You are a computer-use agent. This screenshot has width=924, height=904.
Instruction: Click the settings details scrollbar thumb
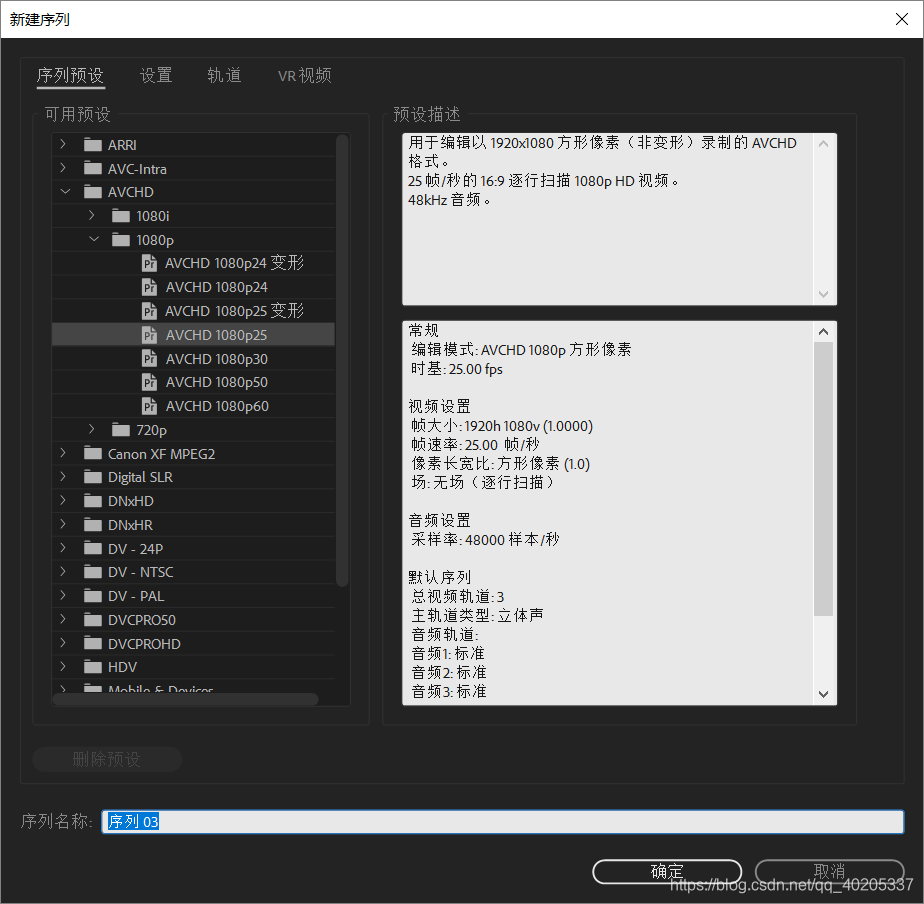tap(823, 479)
